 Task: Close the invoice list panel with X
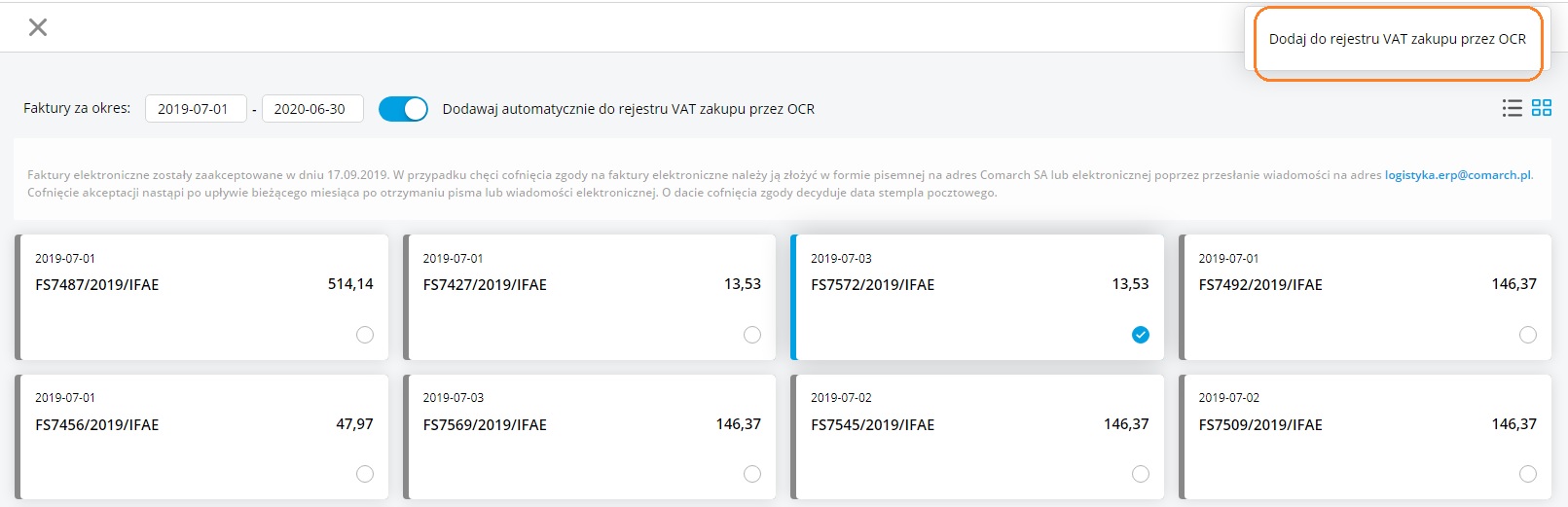(x=38, y=27)
